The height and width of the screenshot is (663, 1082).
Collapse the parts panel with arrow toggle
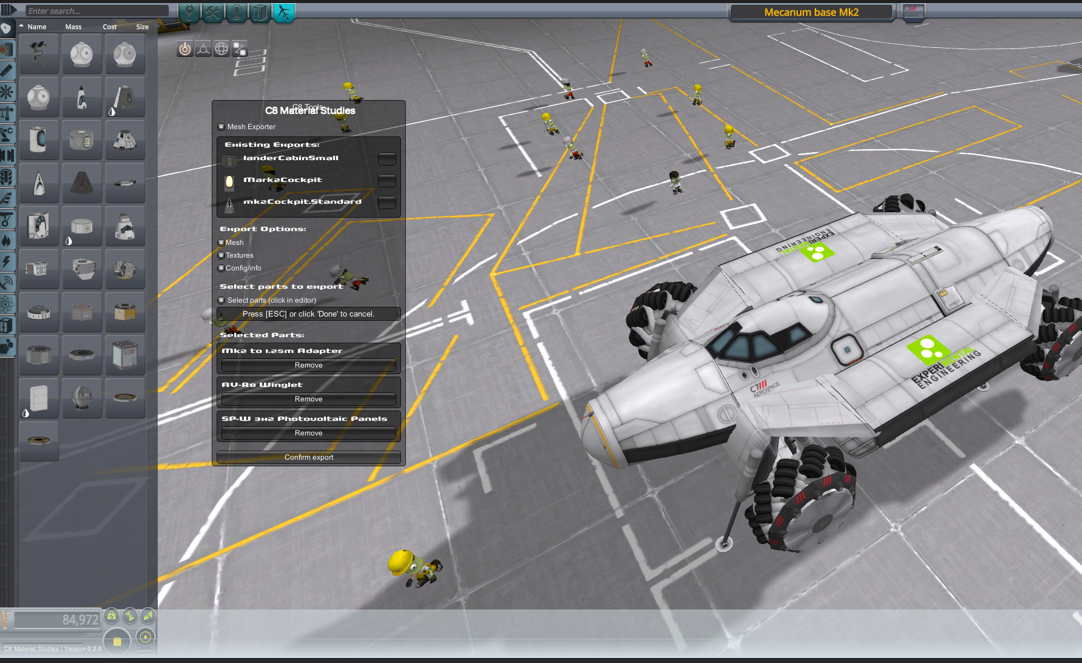pos(8,10)
